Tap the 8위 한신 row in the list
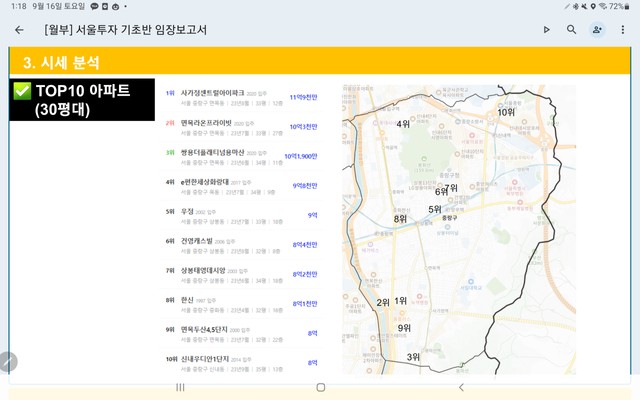Image resolution: width=640 pixels, height=400 pixels. 241,304
